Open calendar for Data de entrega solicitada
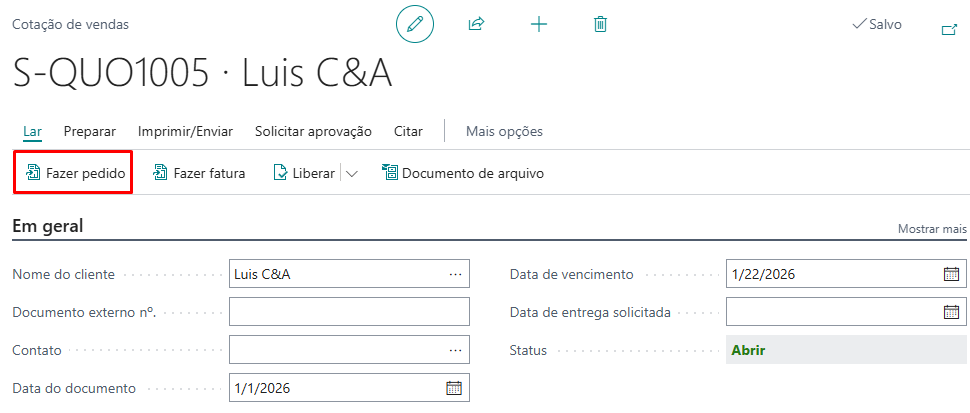This screenshot has width=970, height=413. coord(951,312)
